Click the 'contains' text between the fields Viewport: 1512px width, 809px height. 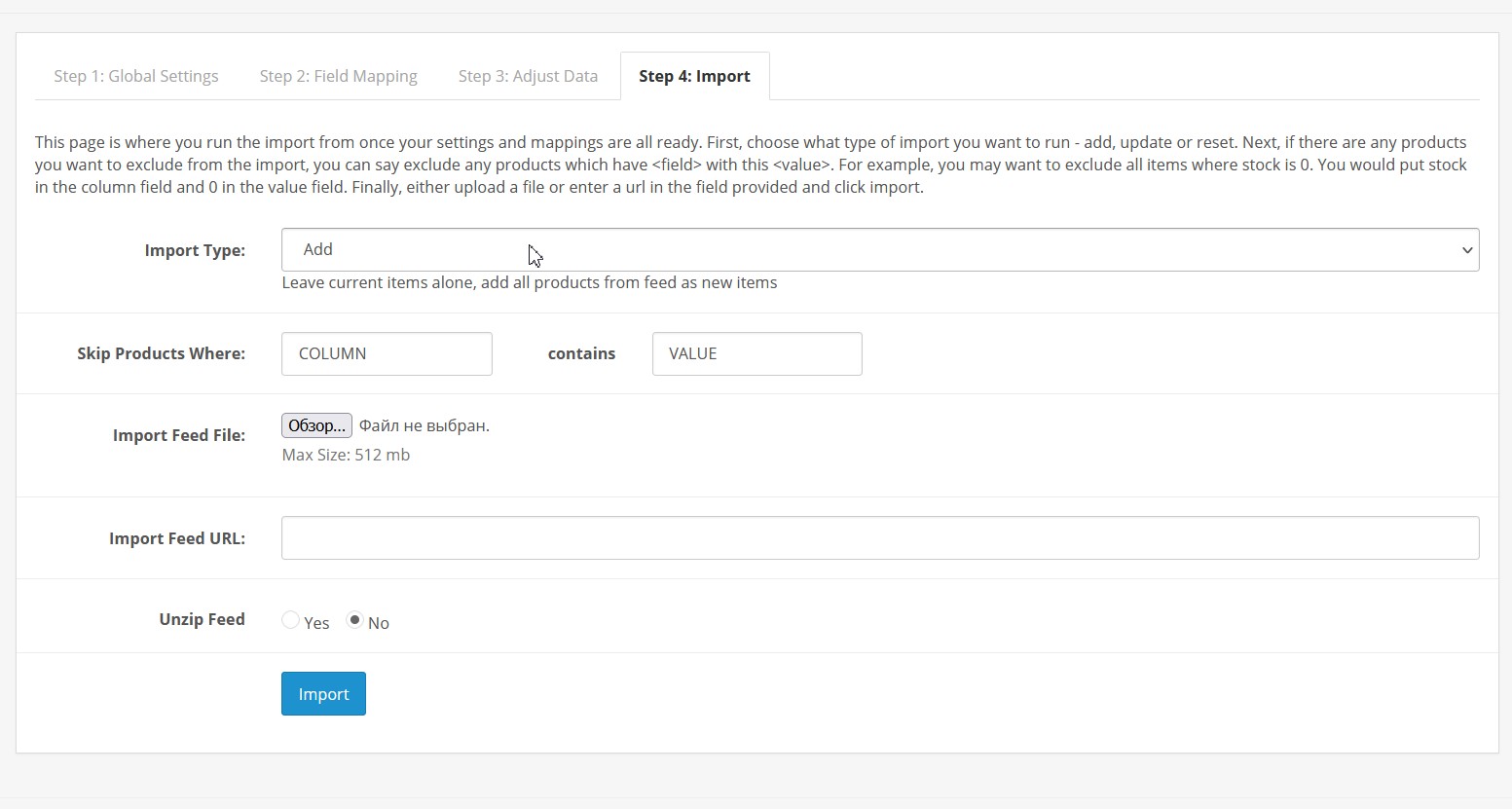[x=581, y=353]
